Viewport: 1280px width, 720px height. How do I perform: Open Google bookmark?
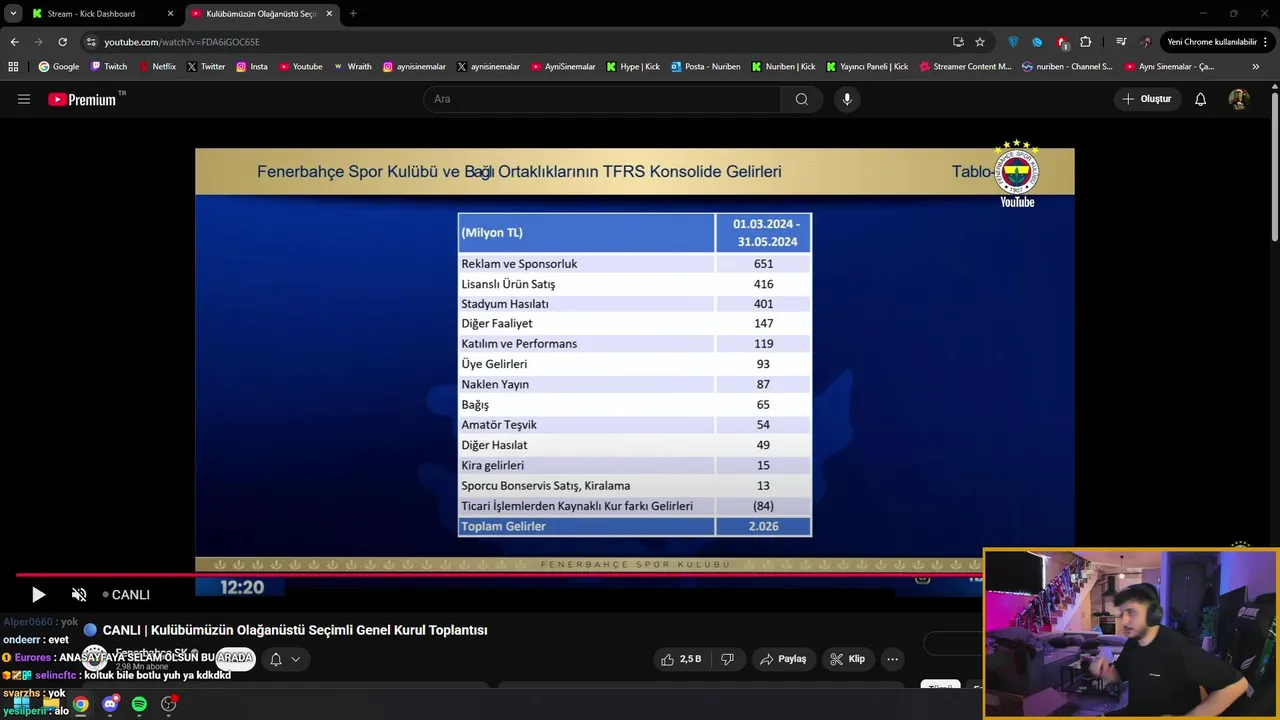click(x=58, y=67)
